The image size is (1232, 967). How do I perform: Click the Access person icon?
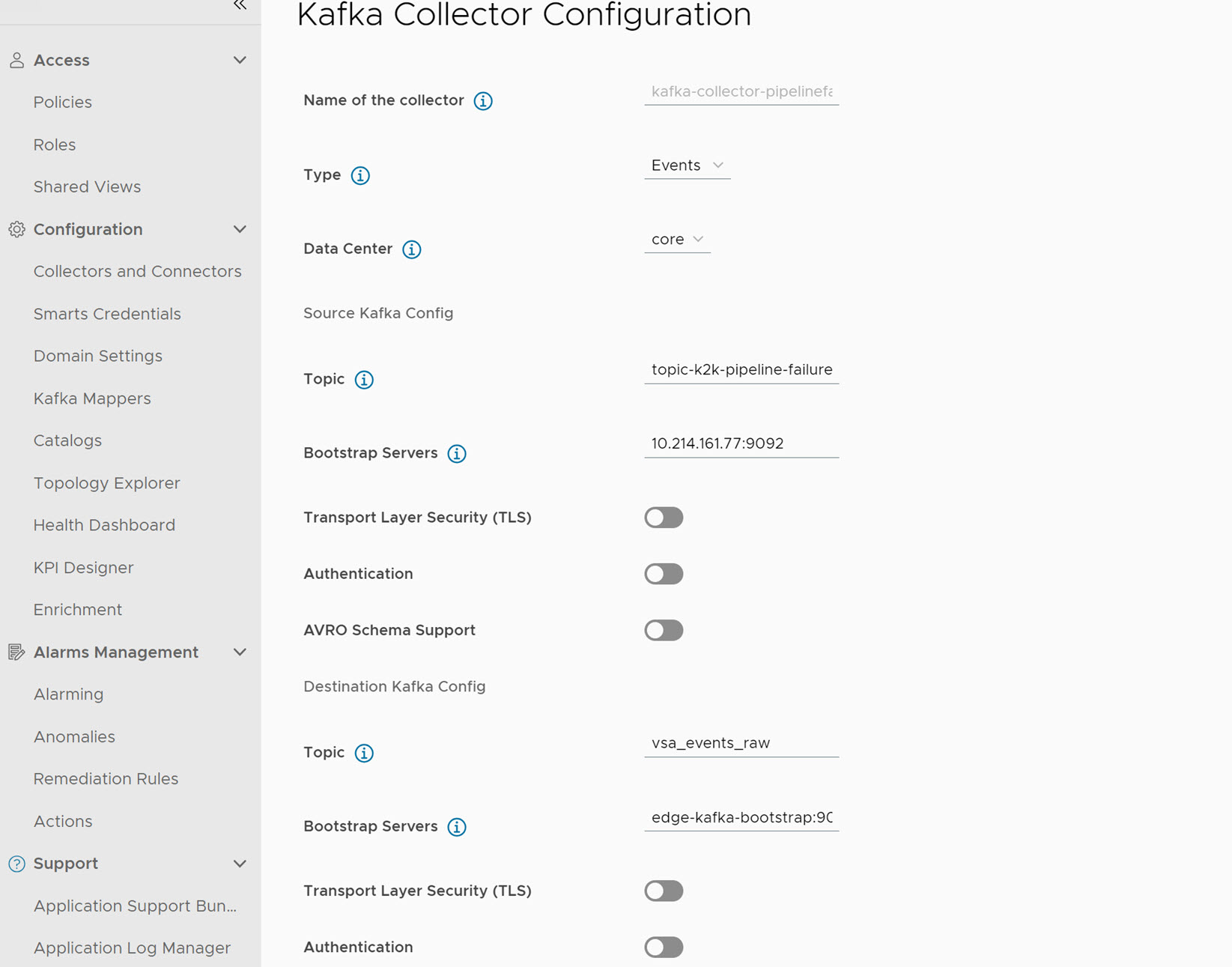pyautogui.click(x=16, y=60)
